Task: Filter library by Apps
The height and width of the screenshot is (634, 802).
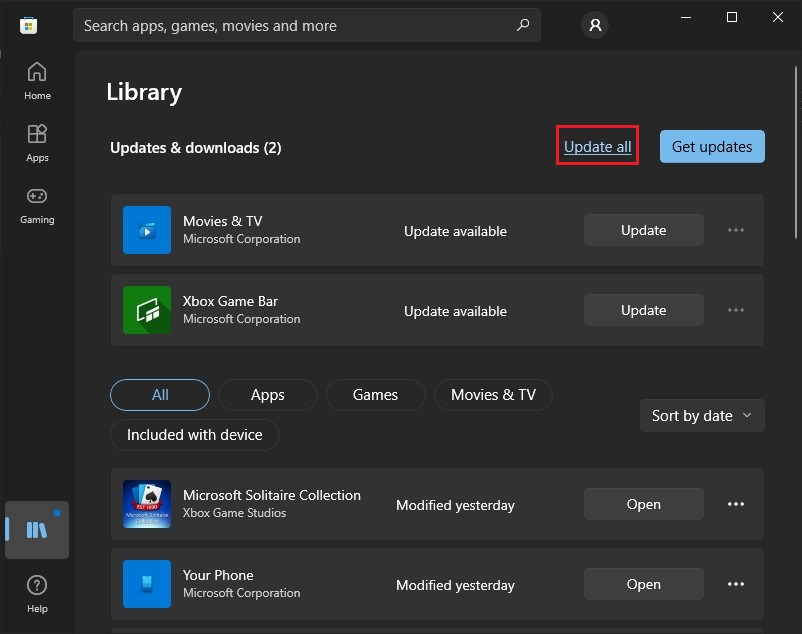Action: coord(268,395)
